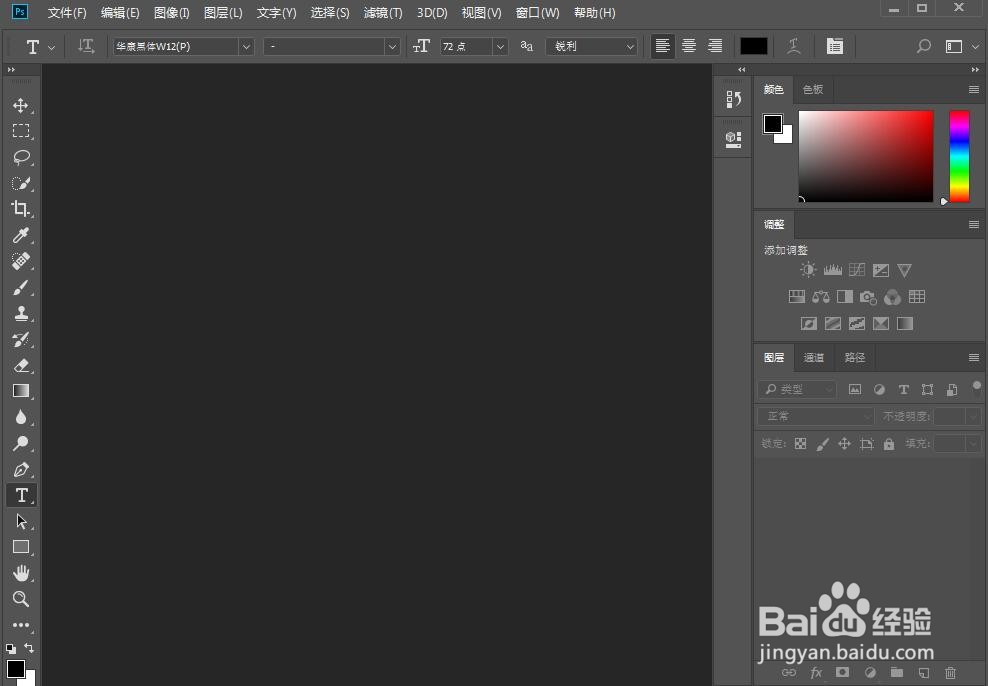Switch to the 通道 tab

coord(813,357)
